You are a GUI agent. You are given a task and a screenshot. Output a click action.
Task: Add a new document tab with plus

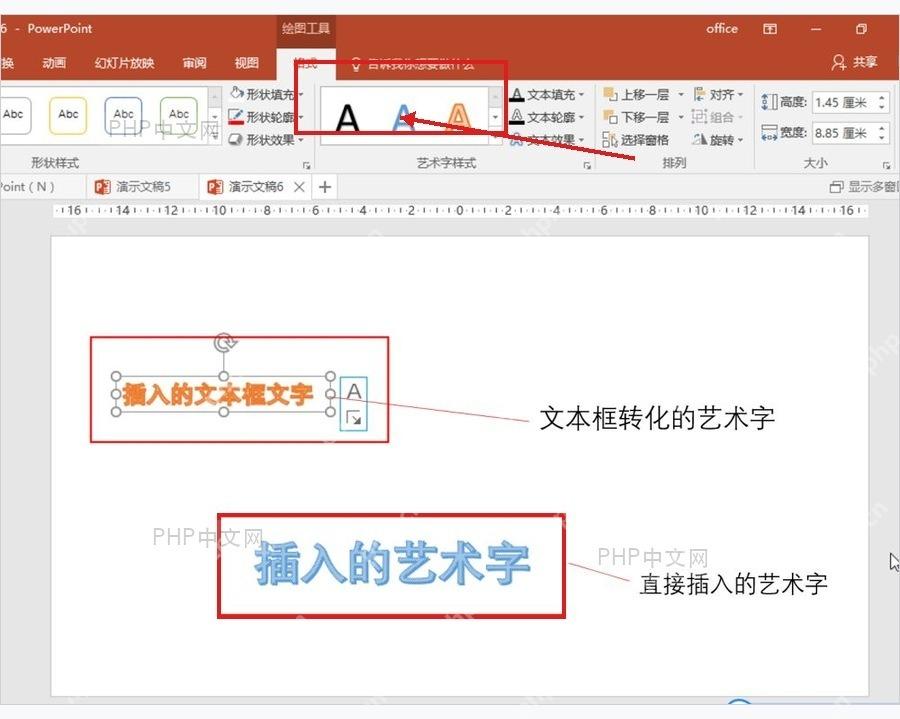325,186
